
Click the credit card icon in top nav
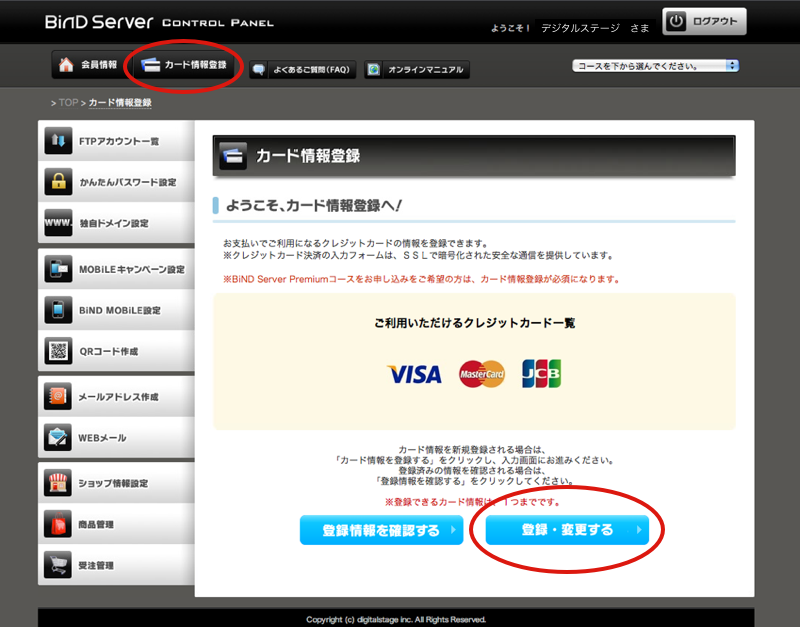click(151, 65)
